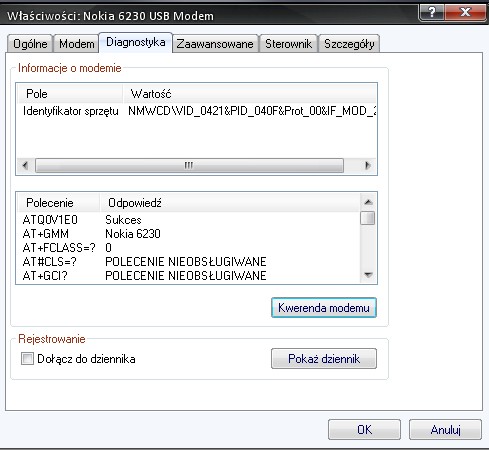Click the Polecenie column header

59,203
